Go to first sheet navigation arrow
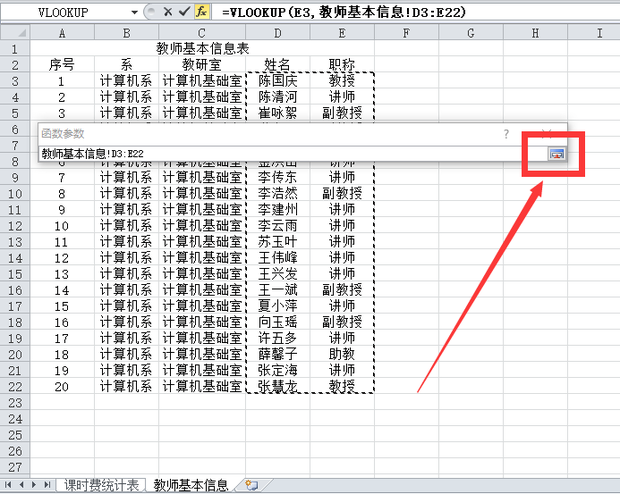 tap(8, 485)
